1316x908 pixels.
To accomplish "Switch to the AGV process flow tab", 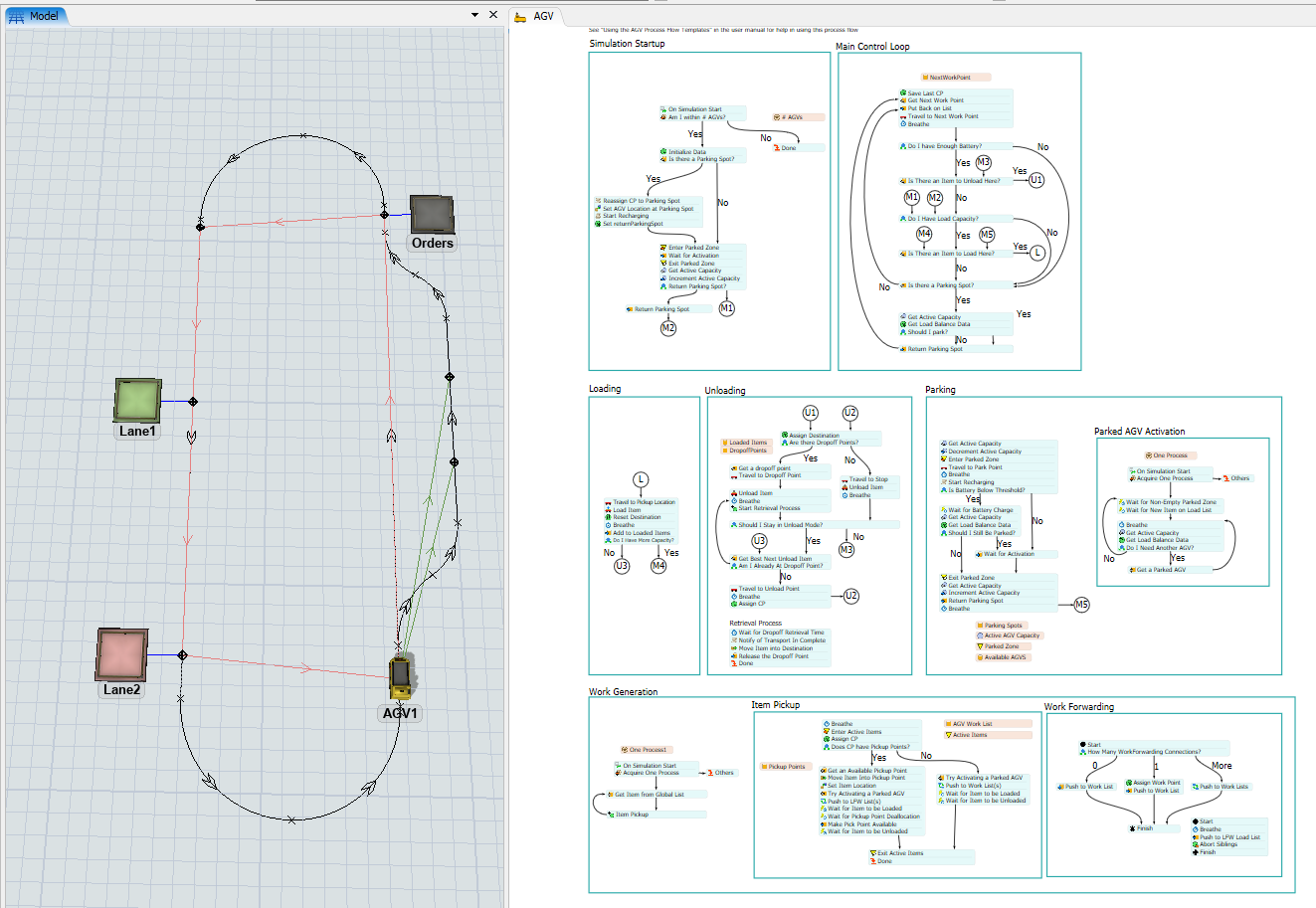I will coord(537,16).
